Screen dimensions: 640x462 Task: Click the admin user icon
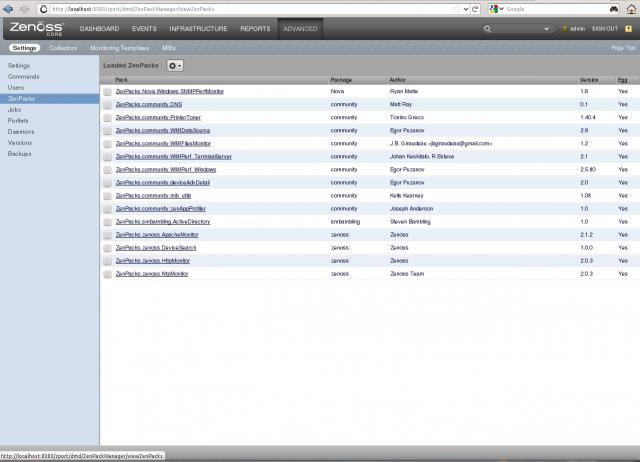(x=564, y=29)
